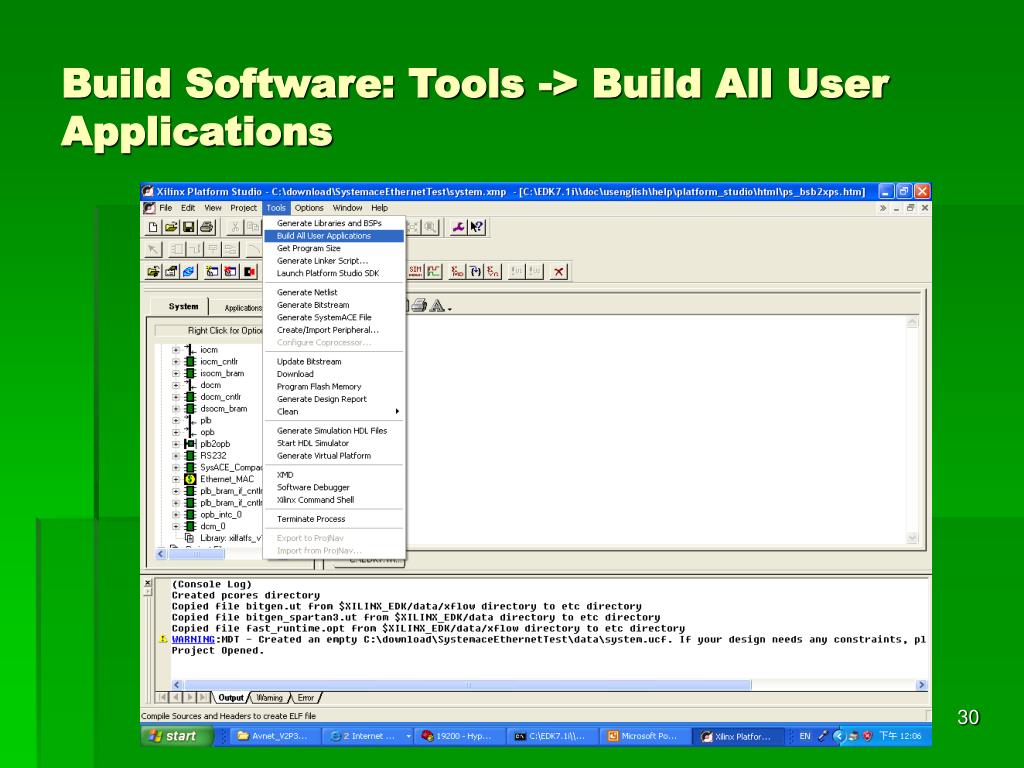Select the Output console tab
The image size is (1024, 768).
click(231, 698)
